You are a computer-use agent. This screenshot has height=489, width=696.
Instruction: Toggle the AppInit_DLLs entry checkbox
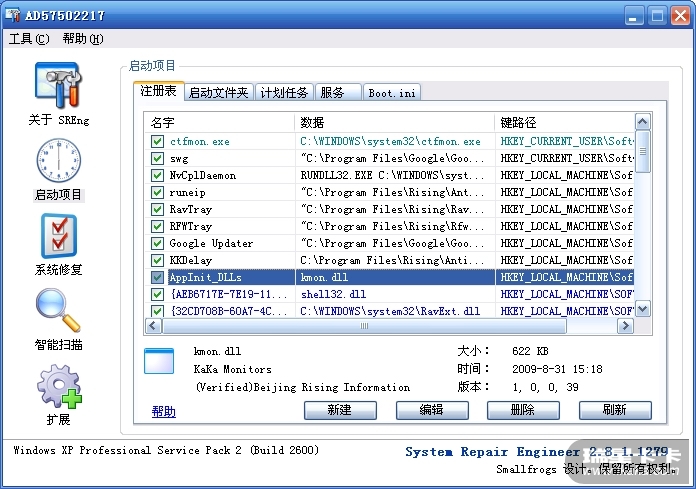click(x=157, y=277)
